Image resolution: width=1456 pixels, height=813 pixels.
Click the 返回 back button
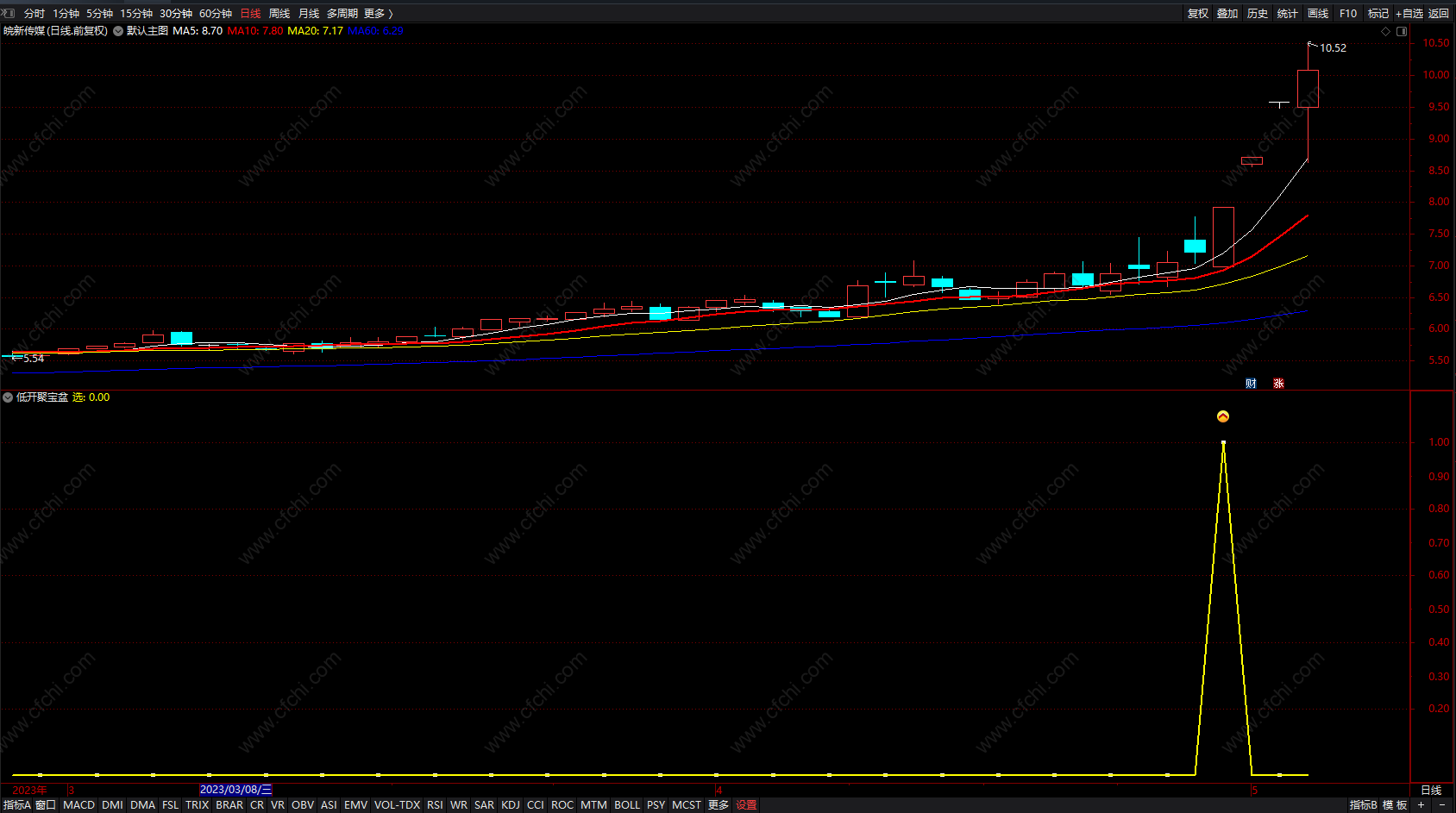pos(1439,14)
